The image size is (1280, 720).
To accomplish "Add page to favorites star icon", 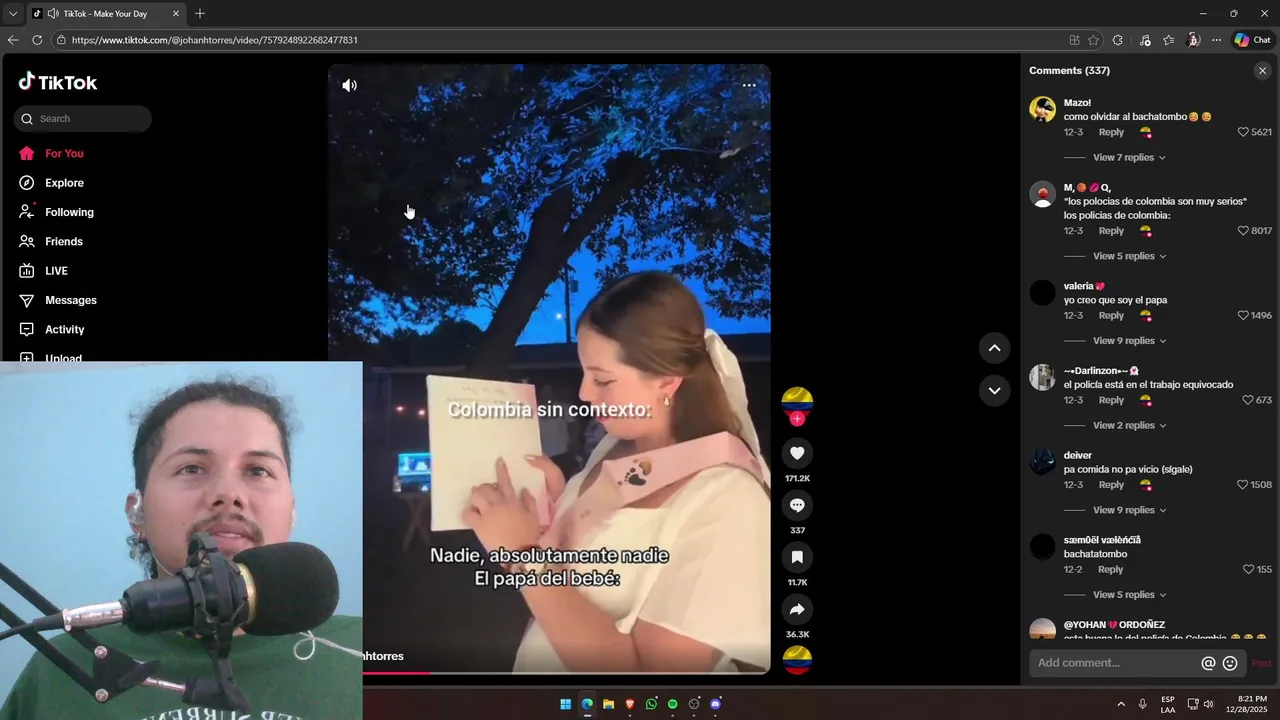I will coord(1094,40).
